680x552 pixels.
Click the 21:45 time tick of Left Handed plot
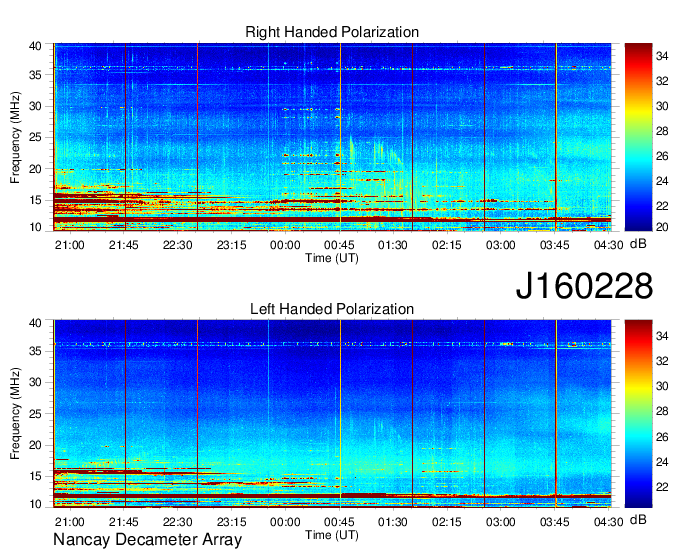(x=124, y=522)
